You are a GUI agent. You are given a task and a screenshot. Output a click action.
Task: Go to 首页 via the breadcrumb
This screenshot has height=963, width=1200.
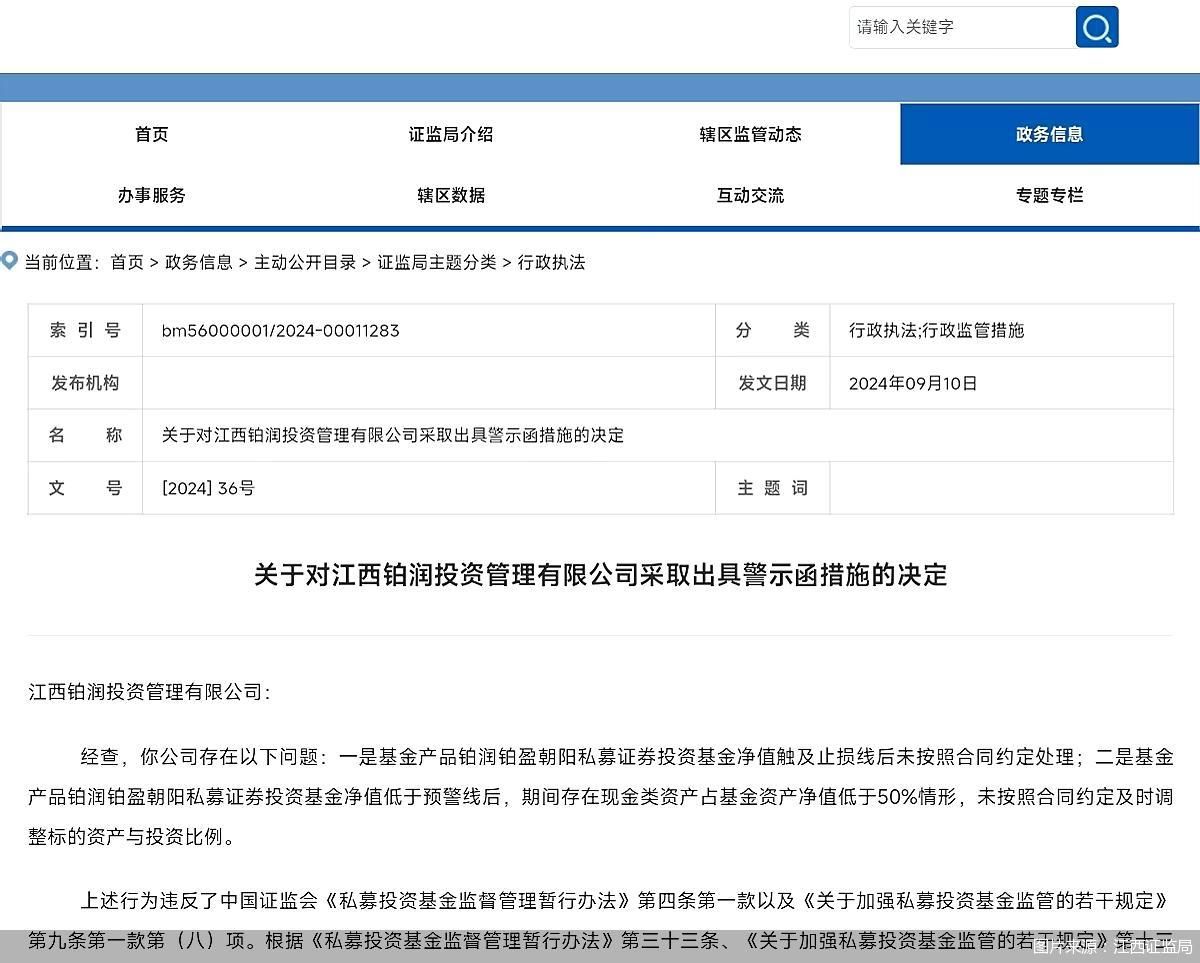[126, 262]
